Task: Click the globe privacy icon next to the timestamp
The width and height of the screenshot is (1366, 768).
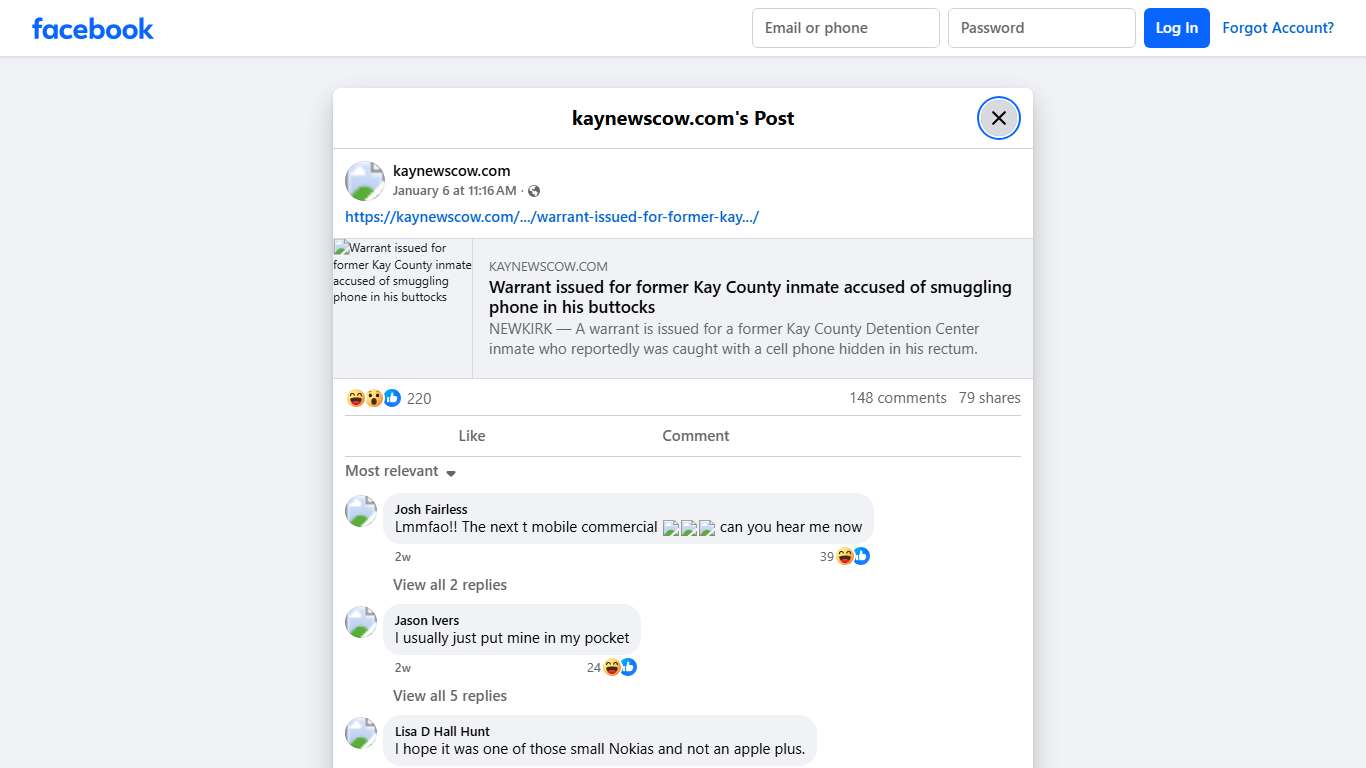Action: click(x=534, y=190)
